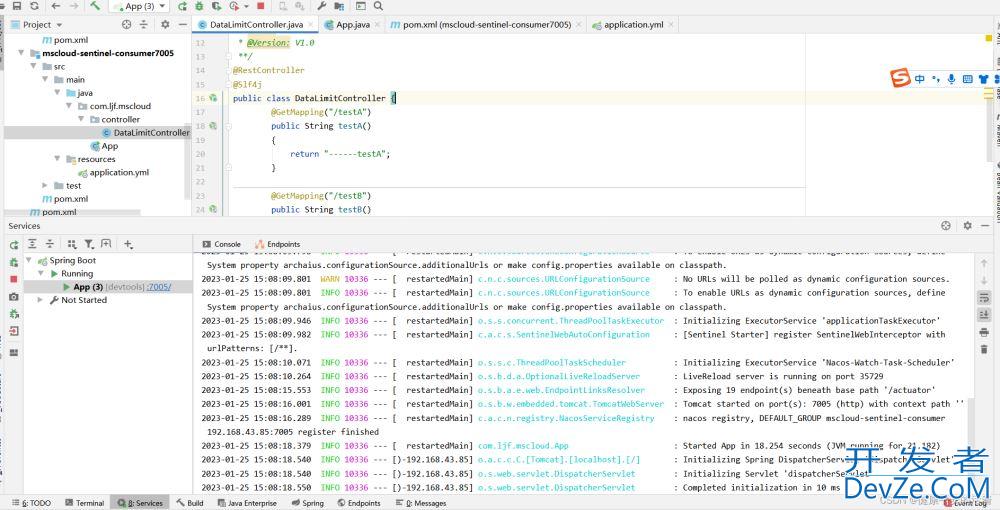This screenshot has width=1000, height=510.
Task: Collapse all in the Project panel
Action: [143, 24]
